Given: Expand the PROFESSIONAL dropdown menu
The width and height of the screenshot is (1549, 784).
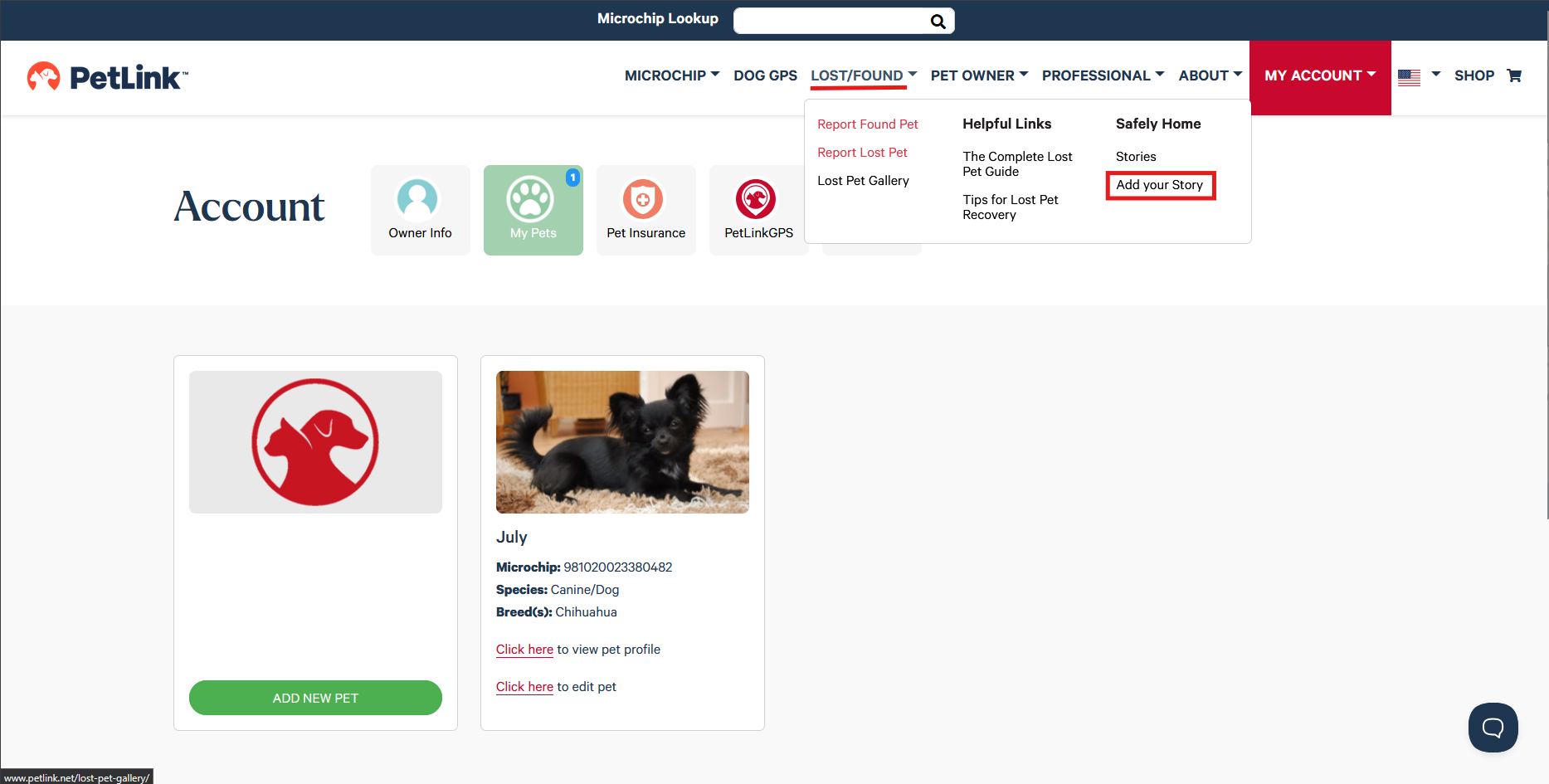Looking at the screenshot, I should (1103, 75).
